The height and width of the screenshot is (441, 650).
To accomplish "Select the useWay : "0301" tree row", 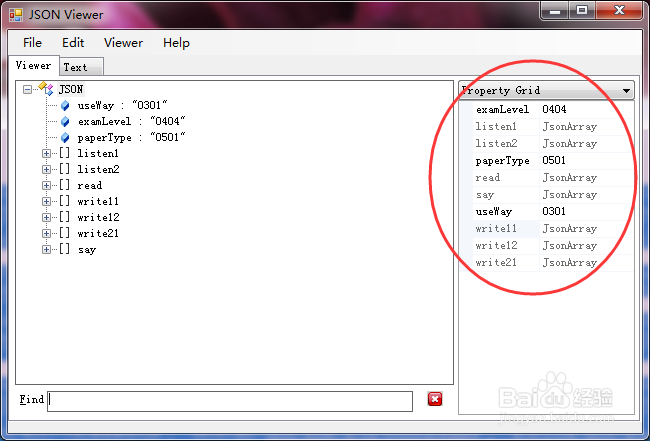I will coord(122,106).
